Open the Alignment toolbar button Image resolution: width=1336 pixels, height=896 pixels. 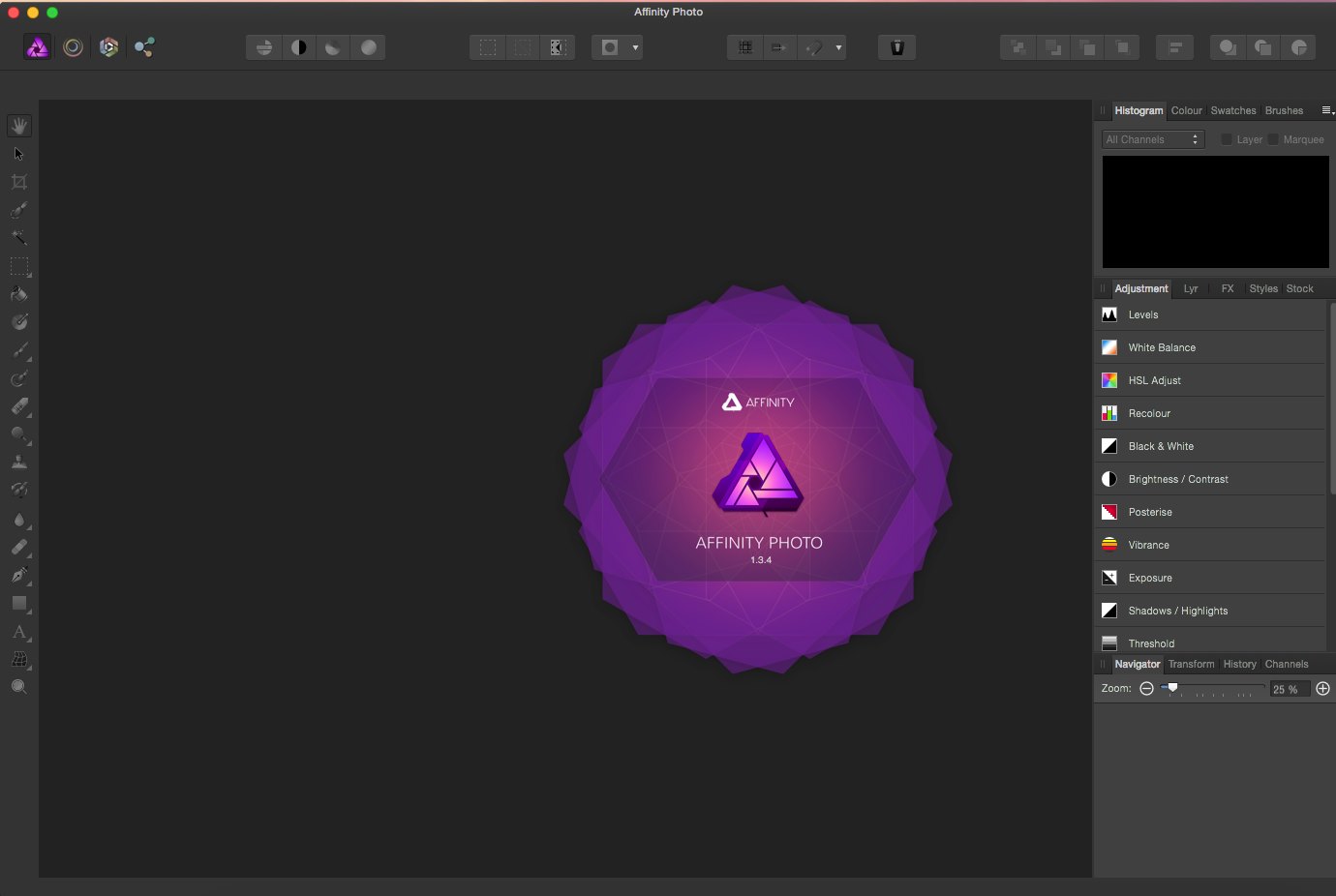[x=1175, y=47]
